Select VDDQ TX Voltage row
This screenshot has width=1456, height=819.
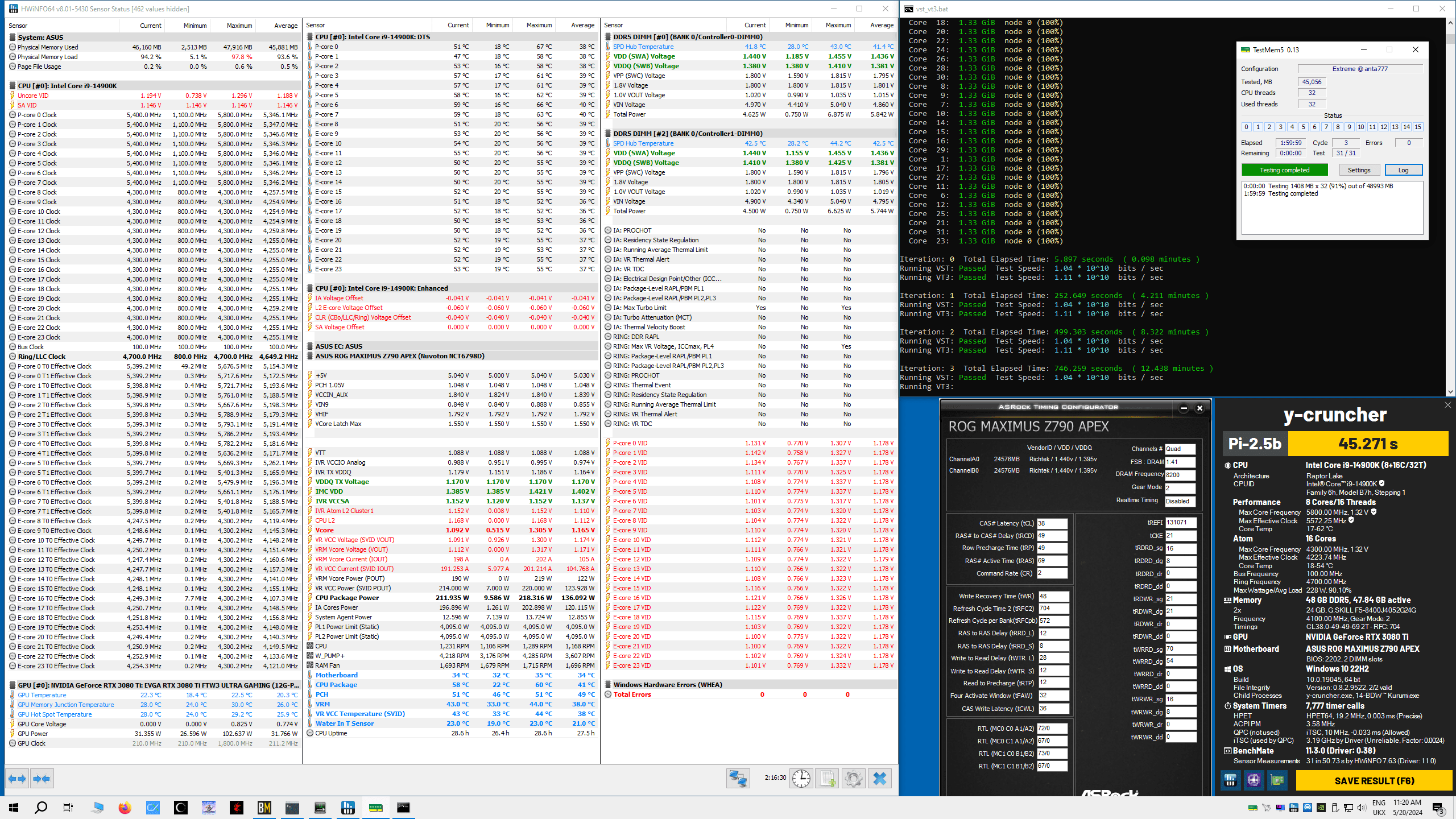pyautogui.click(x=450, y=482)
